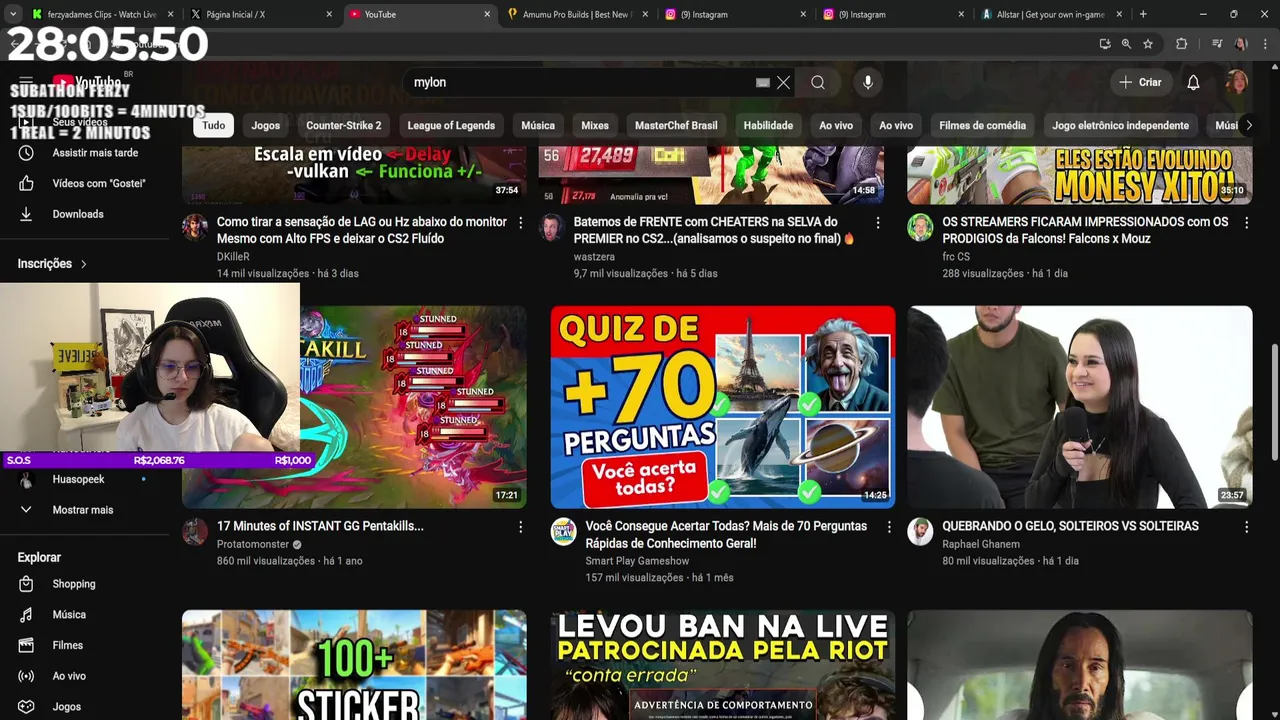Open Protatomonster channel avatar
This screenshot has height=720, width=1280.
point(195,531)
